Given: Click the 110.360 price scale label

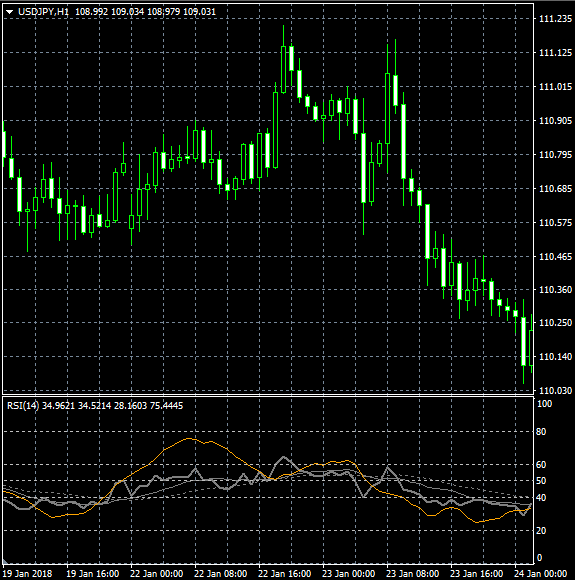Looking at the screenshot, I should [555, 290].
